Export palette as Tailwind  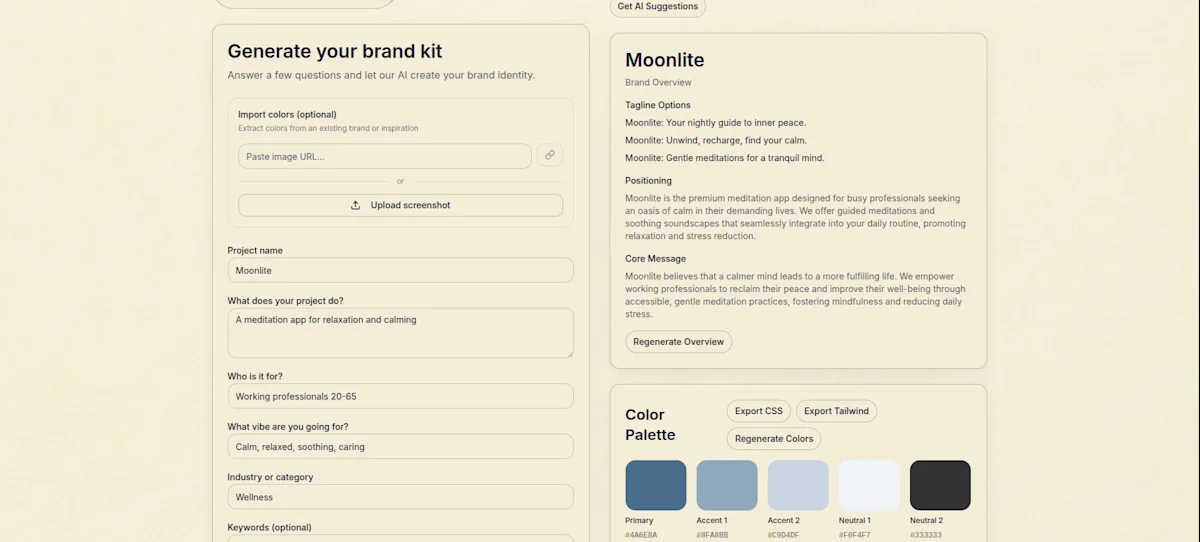[x=836, y=411]
